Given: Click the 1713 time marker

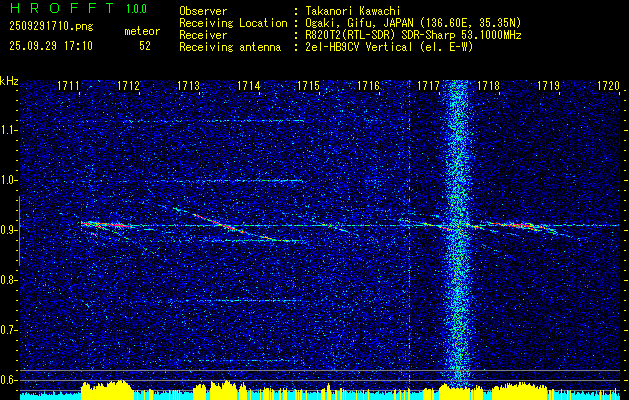Looking at the screenshot, I should [188, 86].
